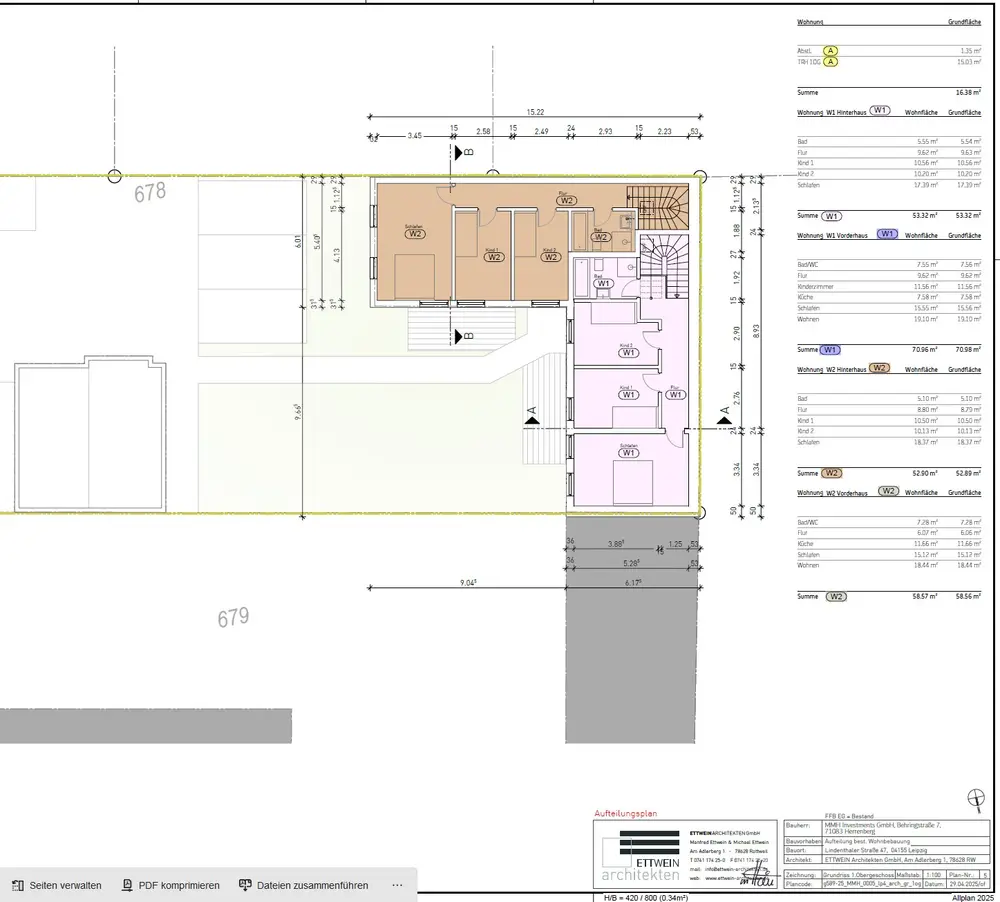Click parcel number 679
Screen dimensions: 1000x902
233,617
